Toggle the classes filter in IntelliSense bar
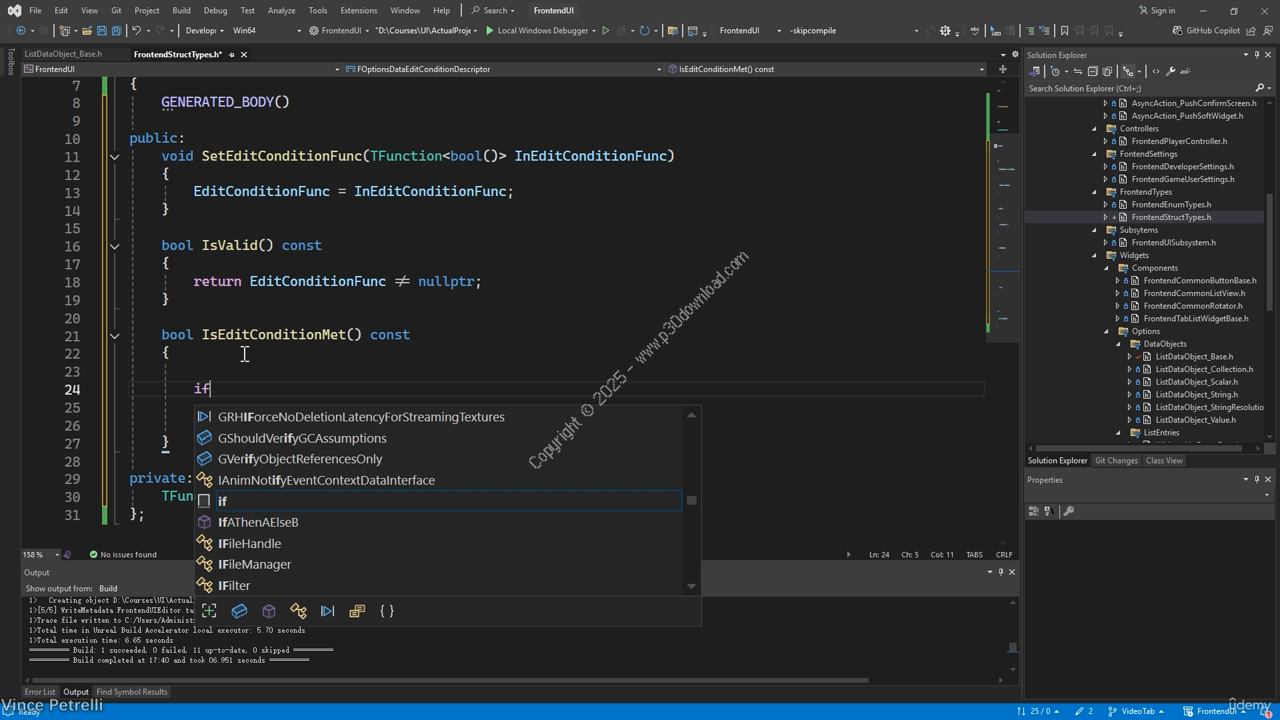Image resolution: width=1280 pixels, height=720 pixels. point(298,611)
